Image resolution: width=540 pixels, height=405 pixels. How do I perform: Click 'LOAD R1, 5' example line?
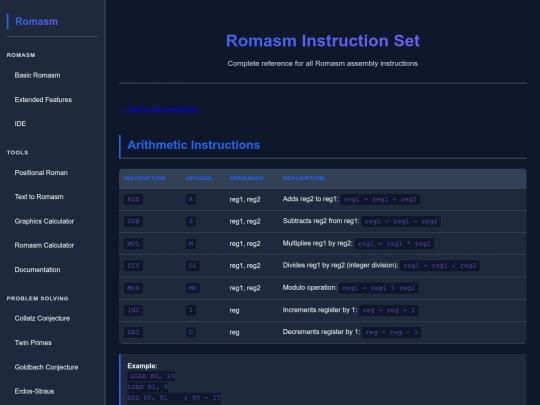[x=148, y=387]
